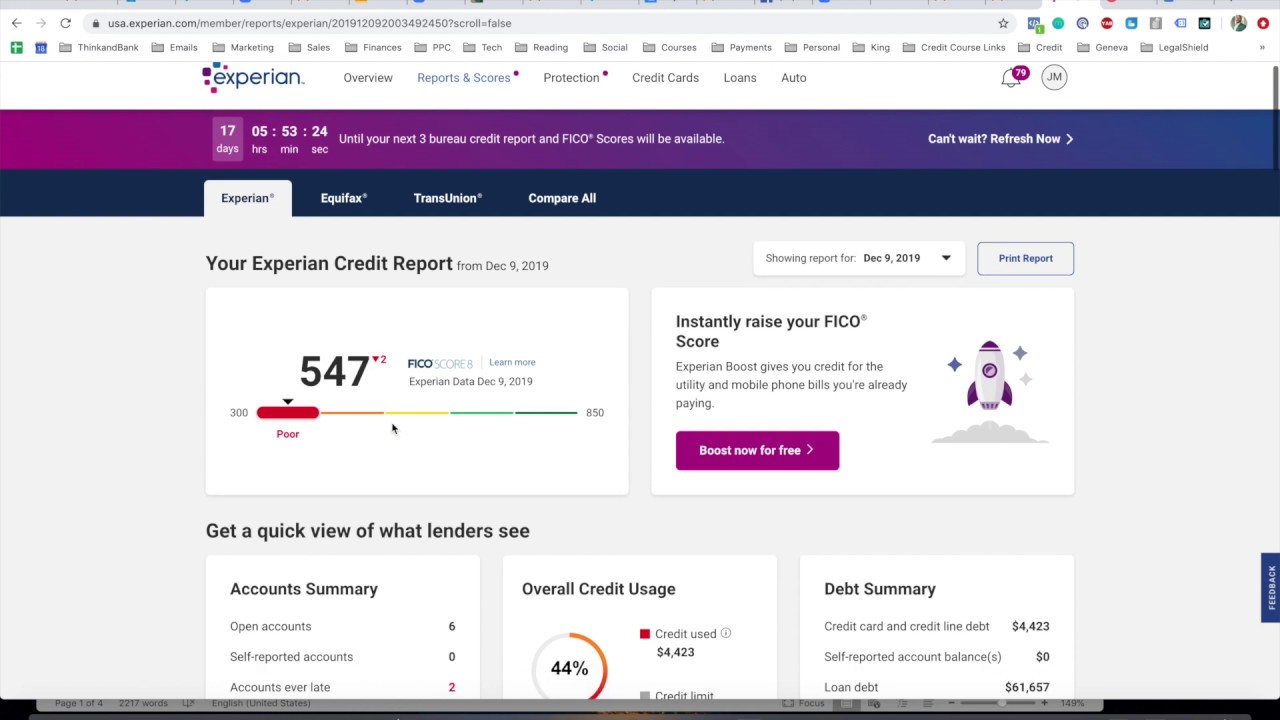
Task: Click the Print Report button
Action: (x=1025, y=258)
